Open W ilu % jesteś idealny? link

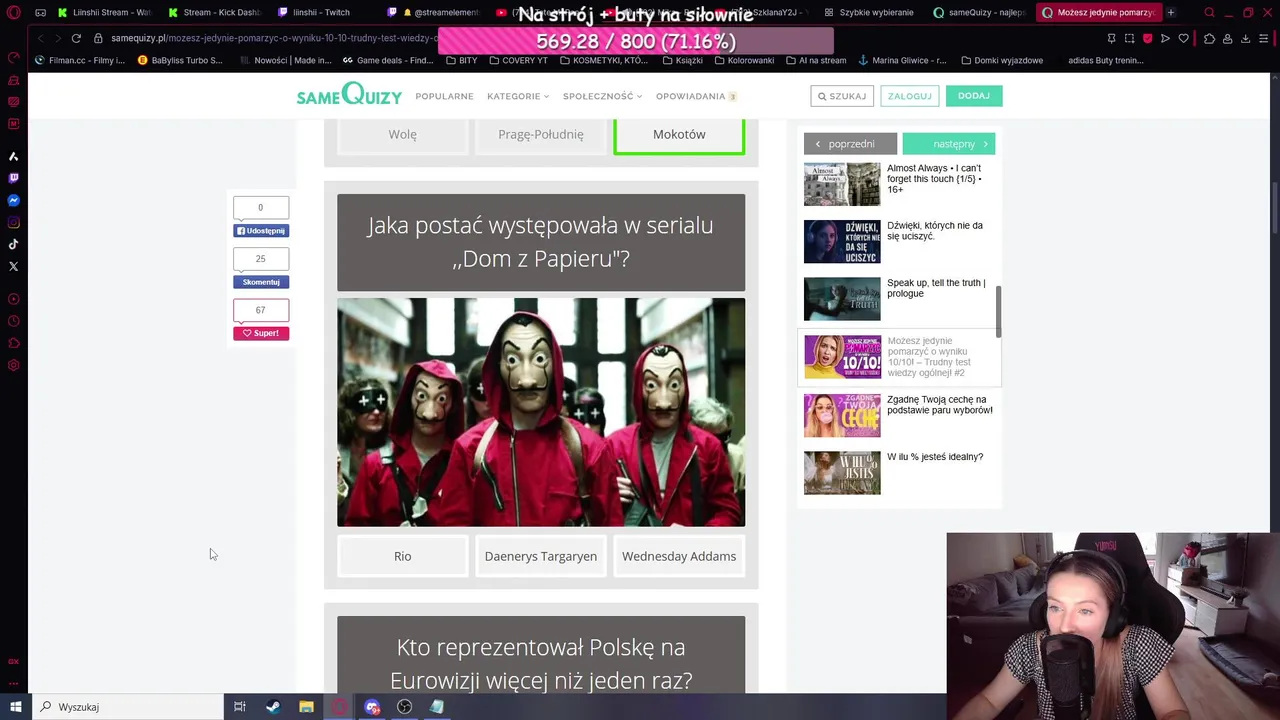coord(935,457)
